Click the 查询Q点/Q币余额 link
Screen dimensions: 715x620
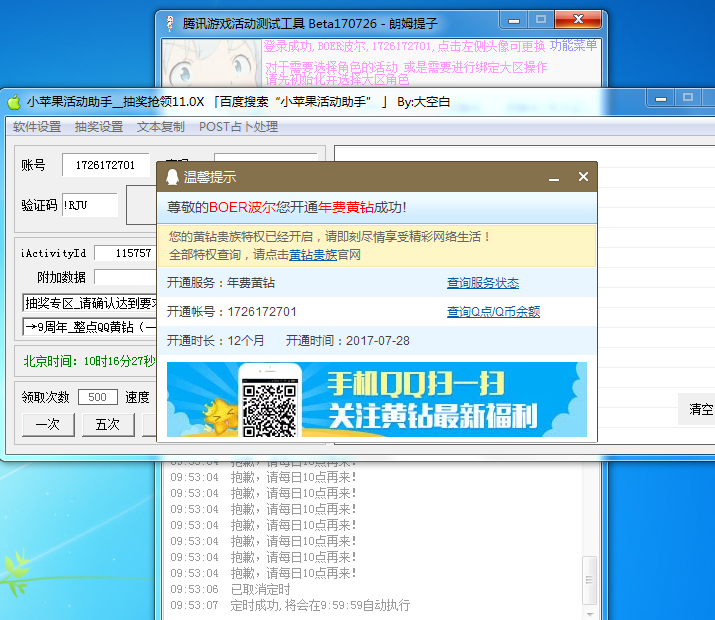tap(493, 312)
